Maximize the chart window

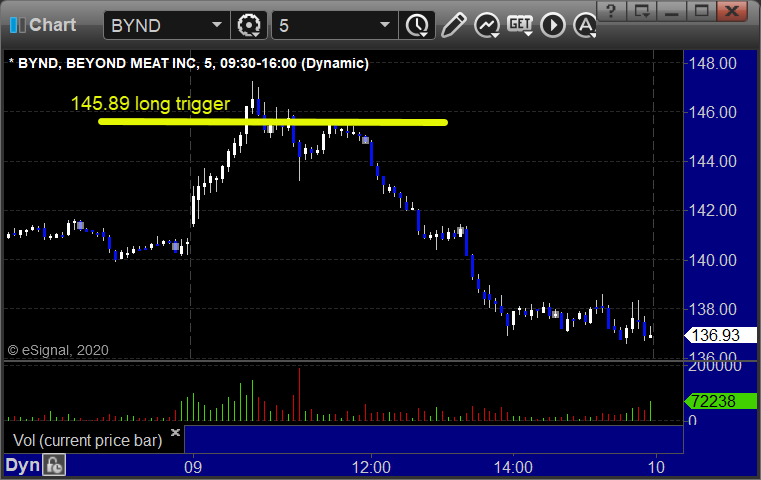pyautogui.click(x=701, y=11)
